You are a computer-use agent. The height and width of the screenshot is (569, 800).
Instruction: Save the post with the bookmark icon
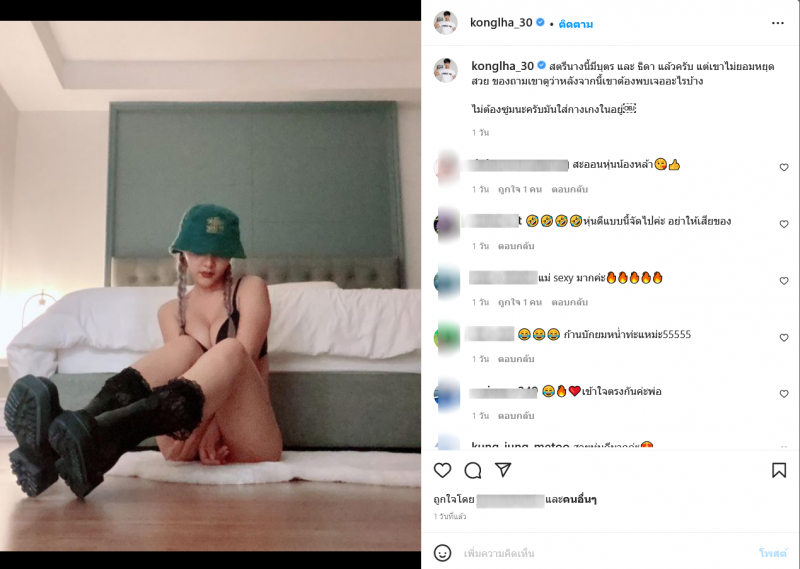point(779,470)
